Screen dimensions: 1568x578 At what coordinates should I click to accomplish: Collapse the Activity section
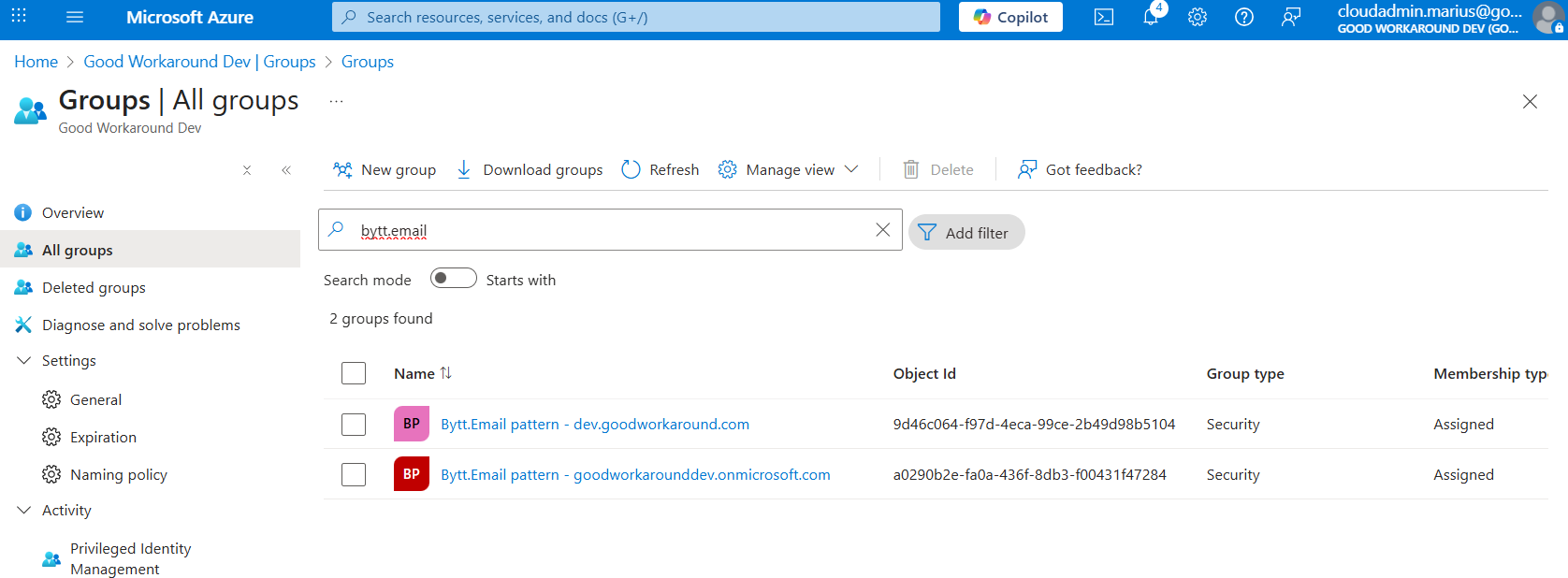(24, 511)
